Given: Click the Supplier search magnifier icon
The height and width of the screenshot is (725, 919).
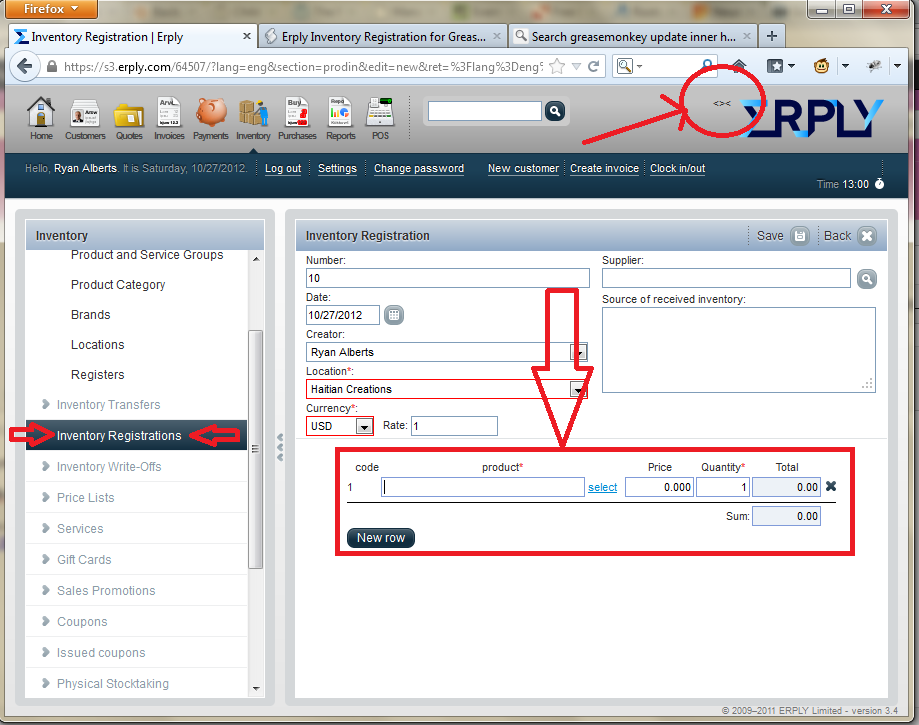Looking at the screenshot, I should tap(867, 279).
